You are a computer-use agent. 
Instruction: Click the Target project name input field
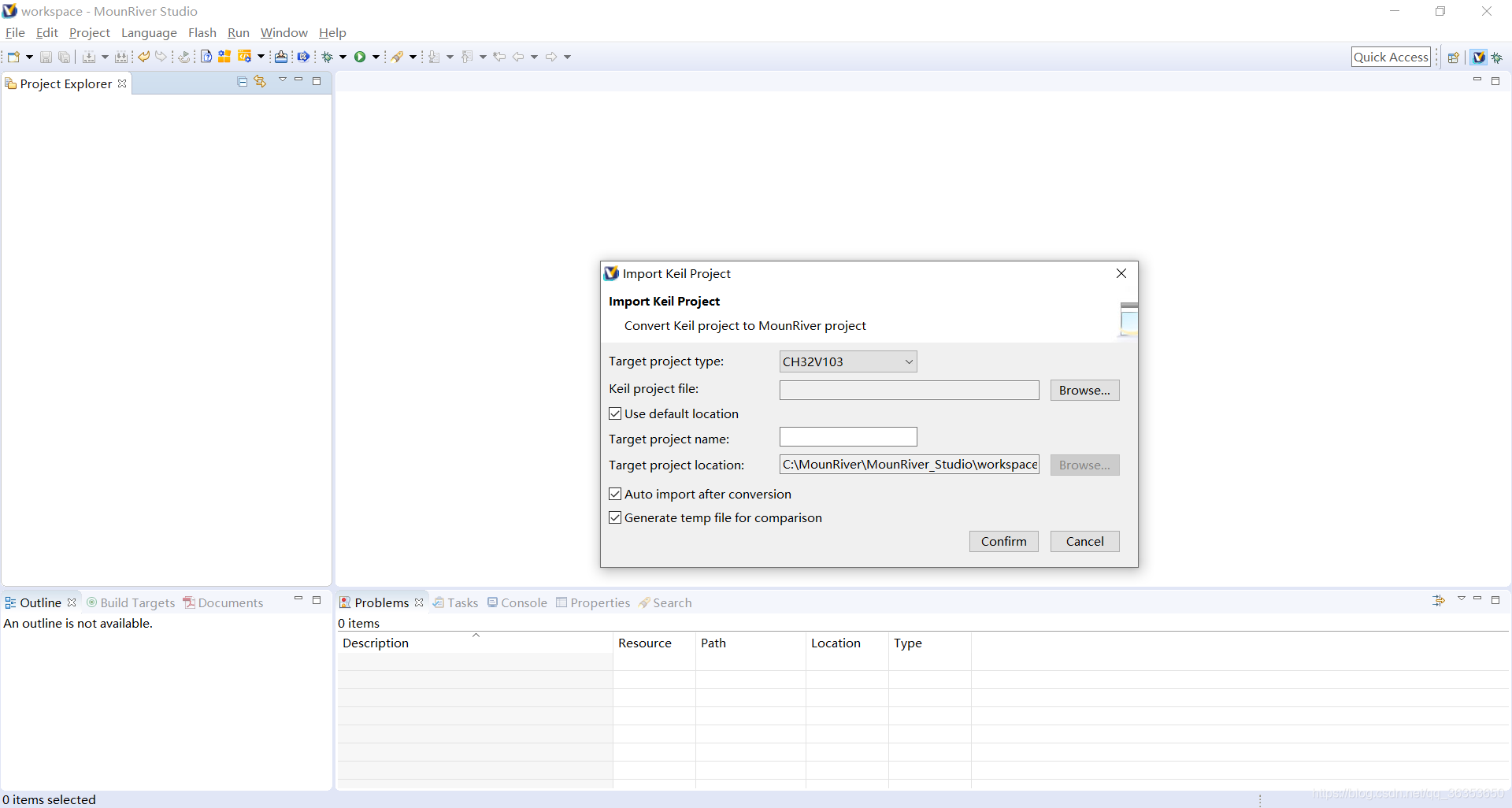[848, 437]
